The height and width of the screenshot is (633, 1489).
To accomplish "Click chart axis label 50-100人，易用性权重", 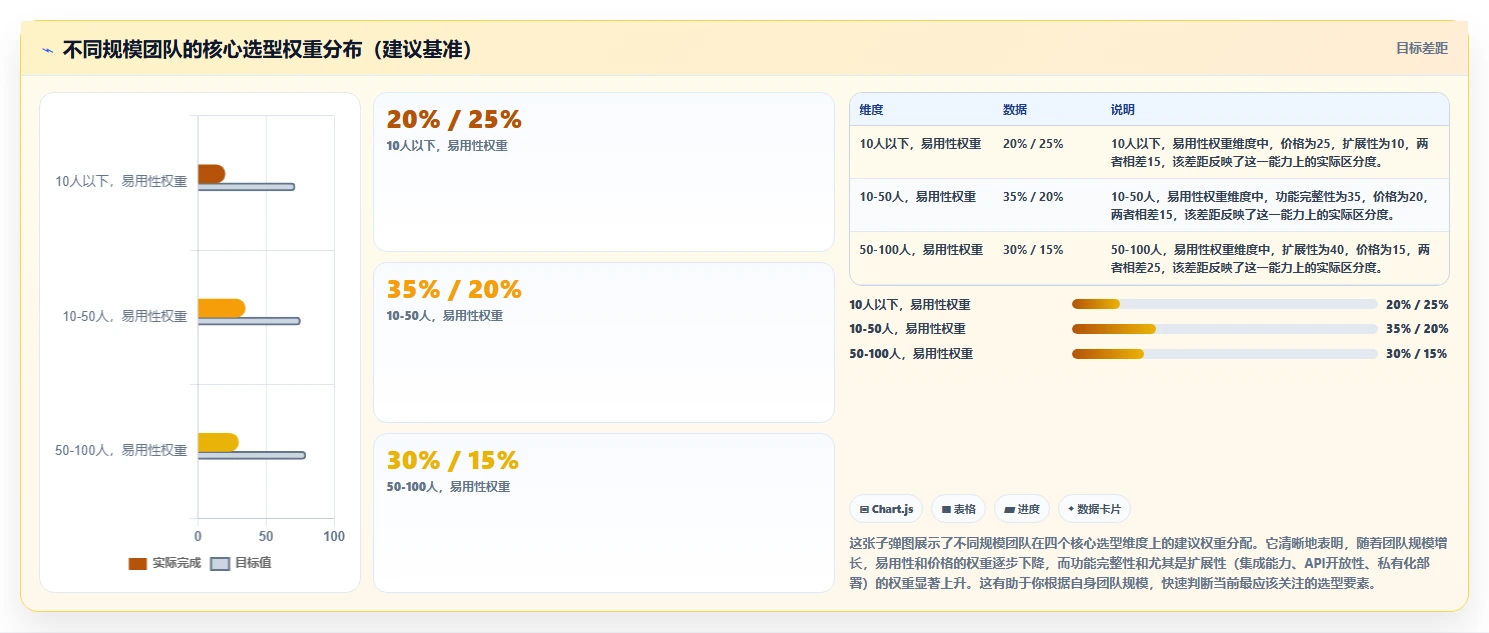I will pos(121,450).
